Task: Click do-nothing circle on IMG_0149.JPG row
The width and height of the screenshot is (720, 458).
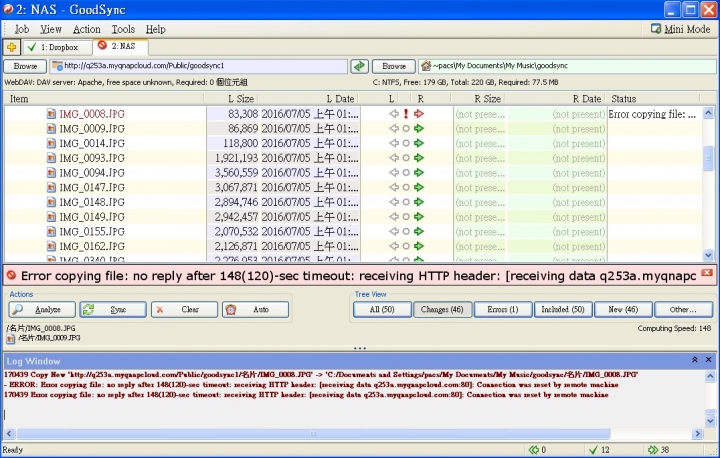Action: [x=406, y=217]
